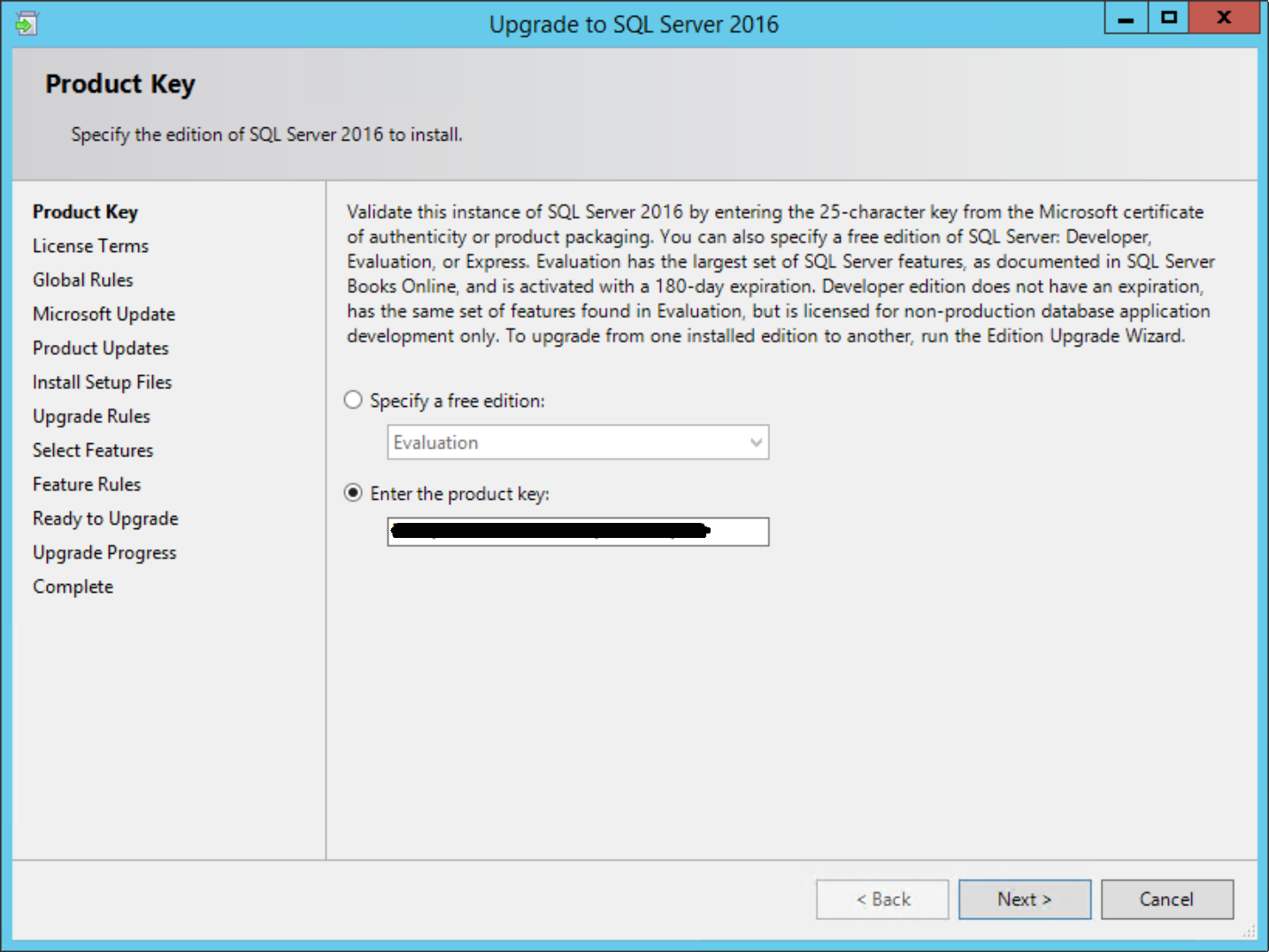Click the Next > button
The image size is (1269, 952).
[x=1025, y=899]
